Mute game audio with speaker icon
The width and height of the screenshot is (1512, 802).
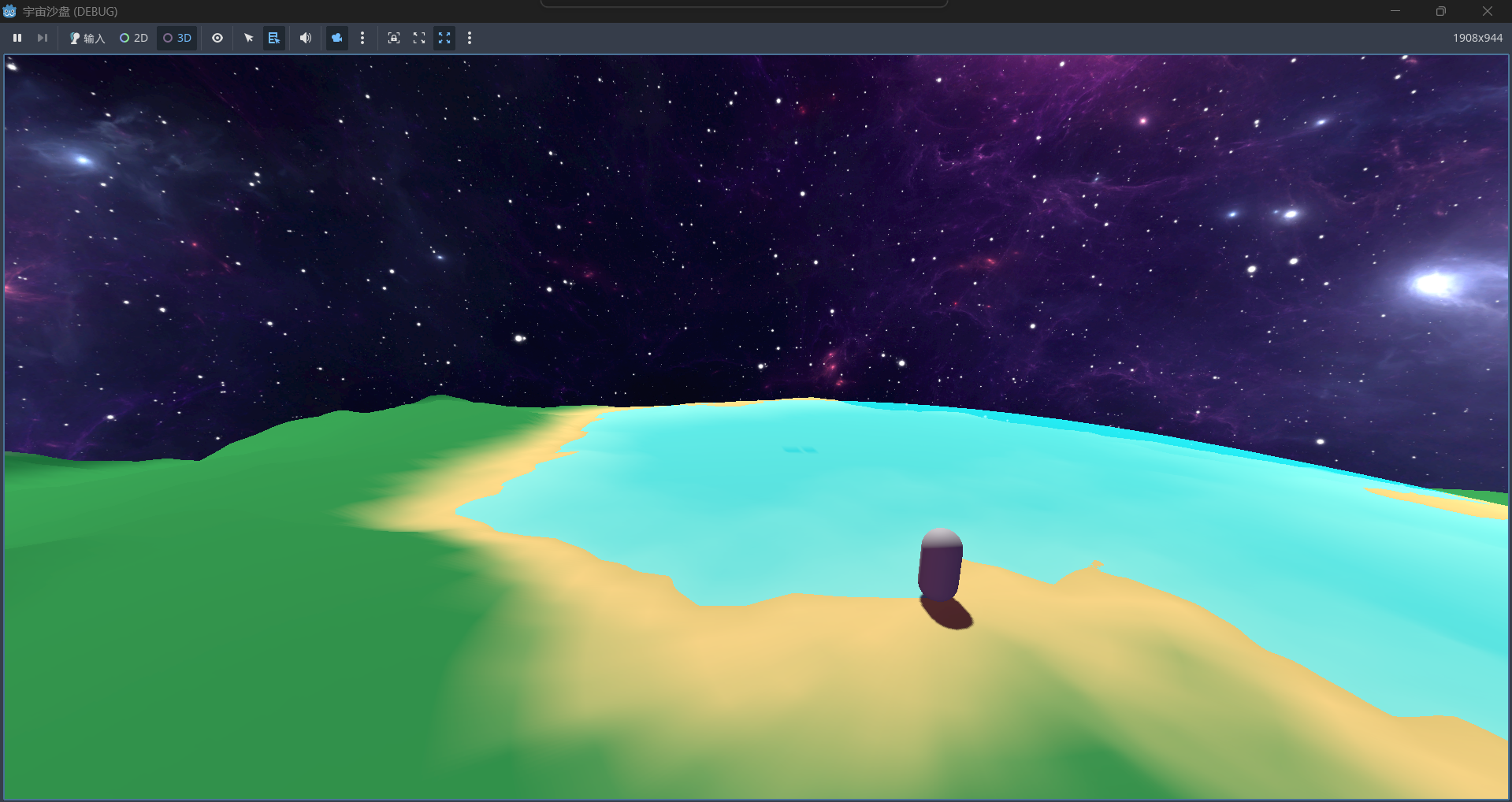pyautogui.click(x=306, y=38)
